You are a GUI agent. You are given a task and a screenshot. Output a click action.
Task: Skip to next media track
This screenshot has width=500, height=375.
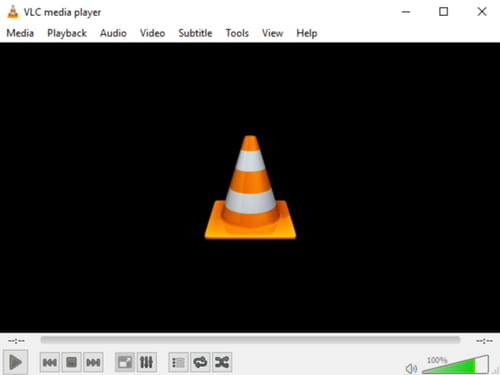(x=93, y=362)
